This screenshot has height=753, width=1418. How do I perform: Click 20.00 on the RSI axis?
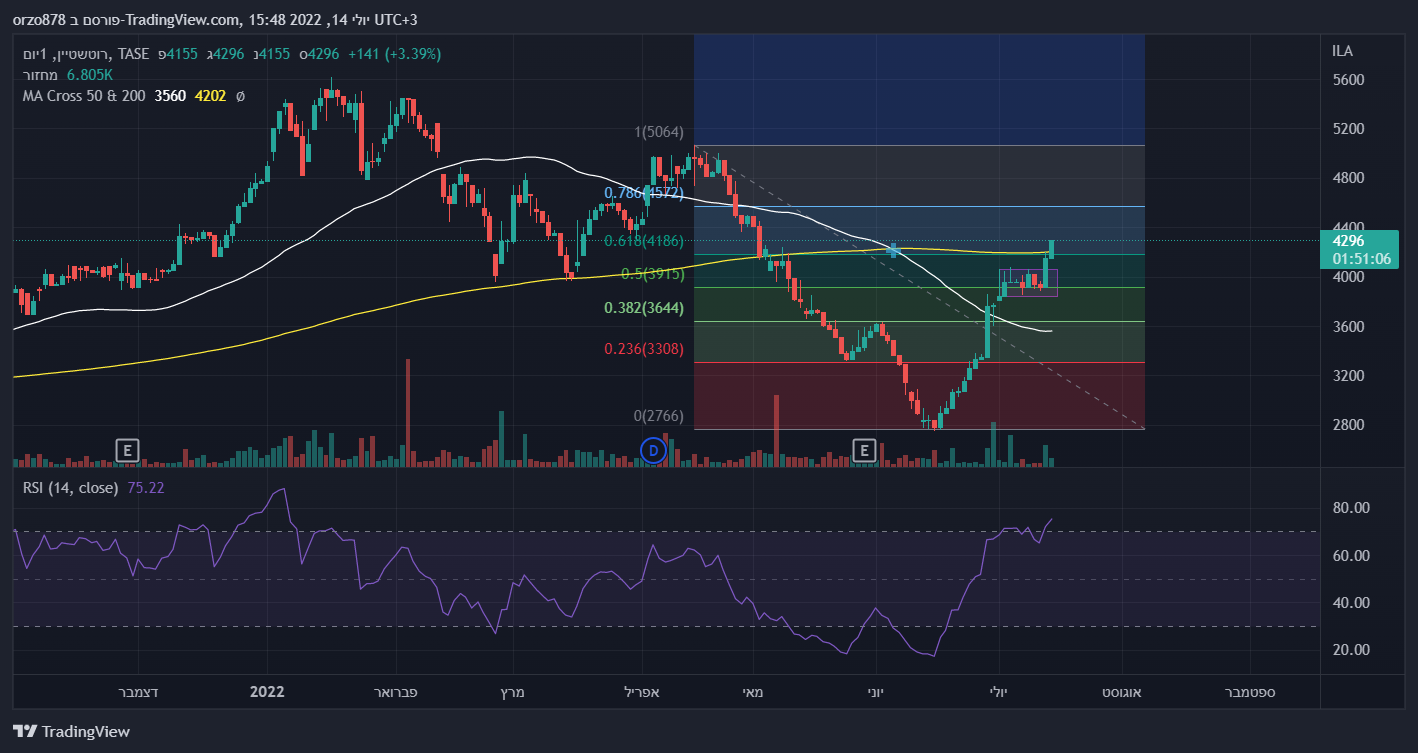tap(1350, 650)
